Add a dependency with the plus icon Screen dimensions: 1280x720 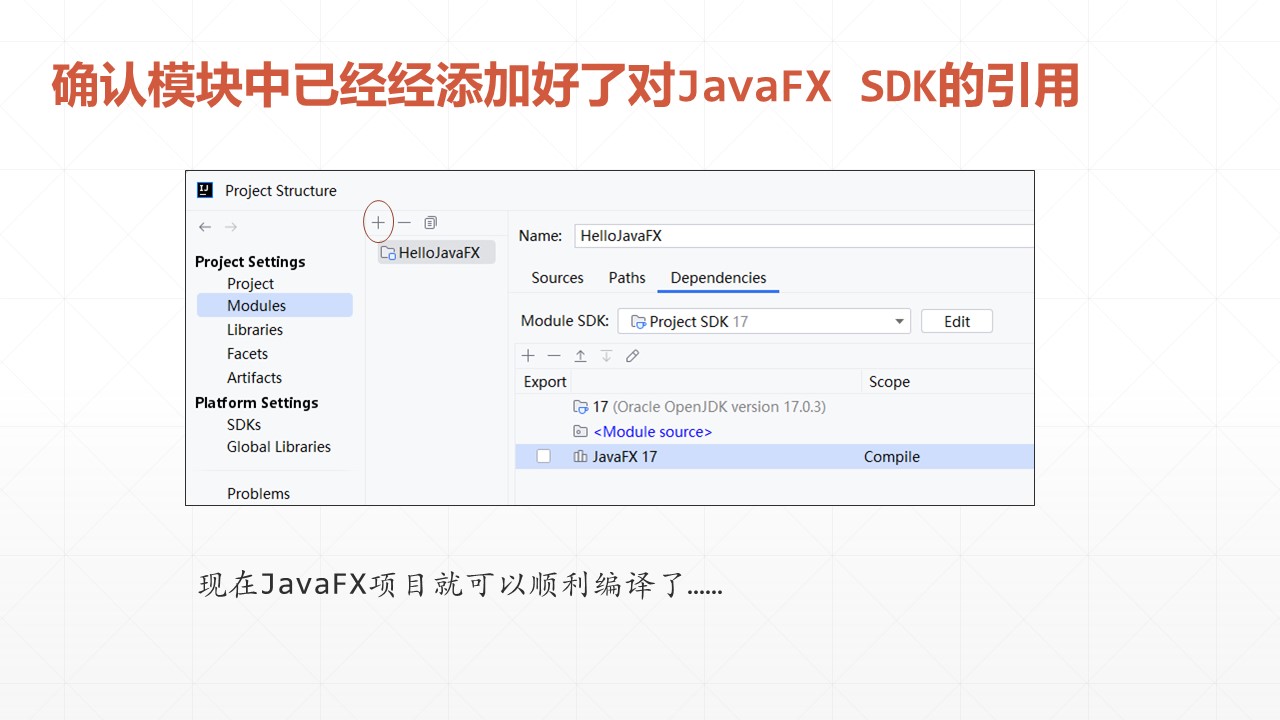click(x=528, y=356)
